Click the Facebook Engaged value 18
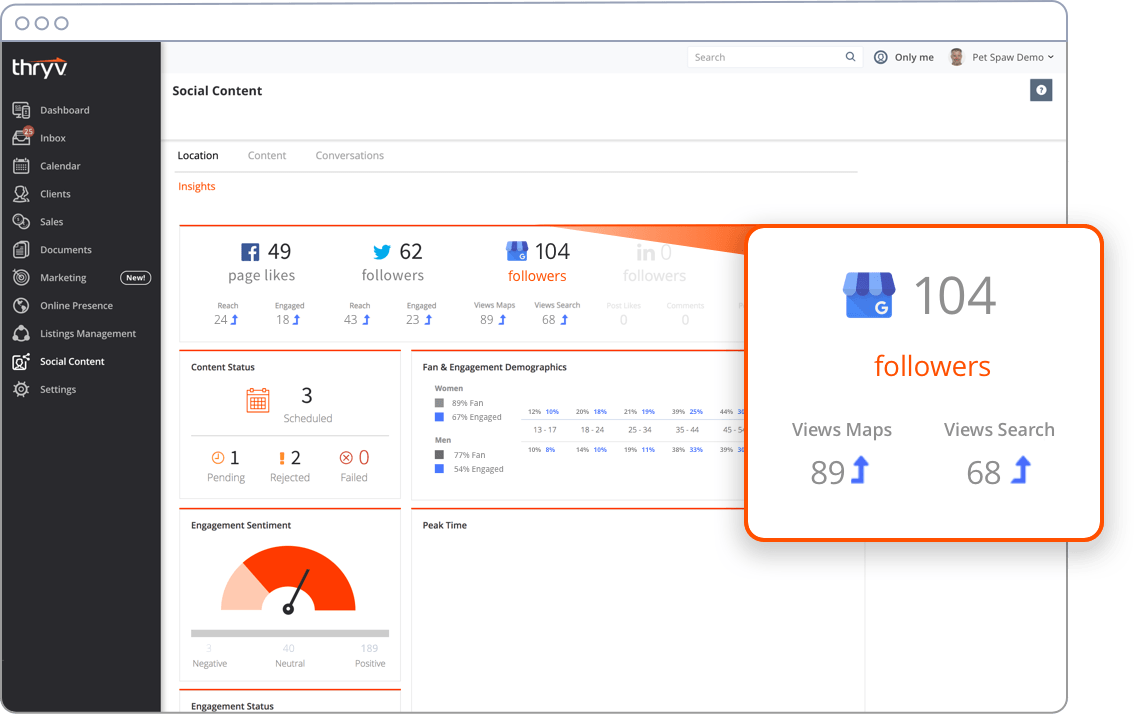The height and width of the screenshot is (714, 1134). coord(282,320)
